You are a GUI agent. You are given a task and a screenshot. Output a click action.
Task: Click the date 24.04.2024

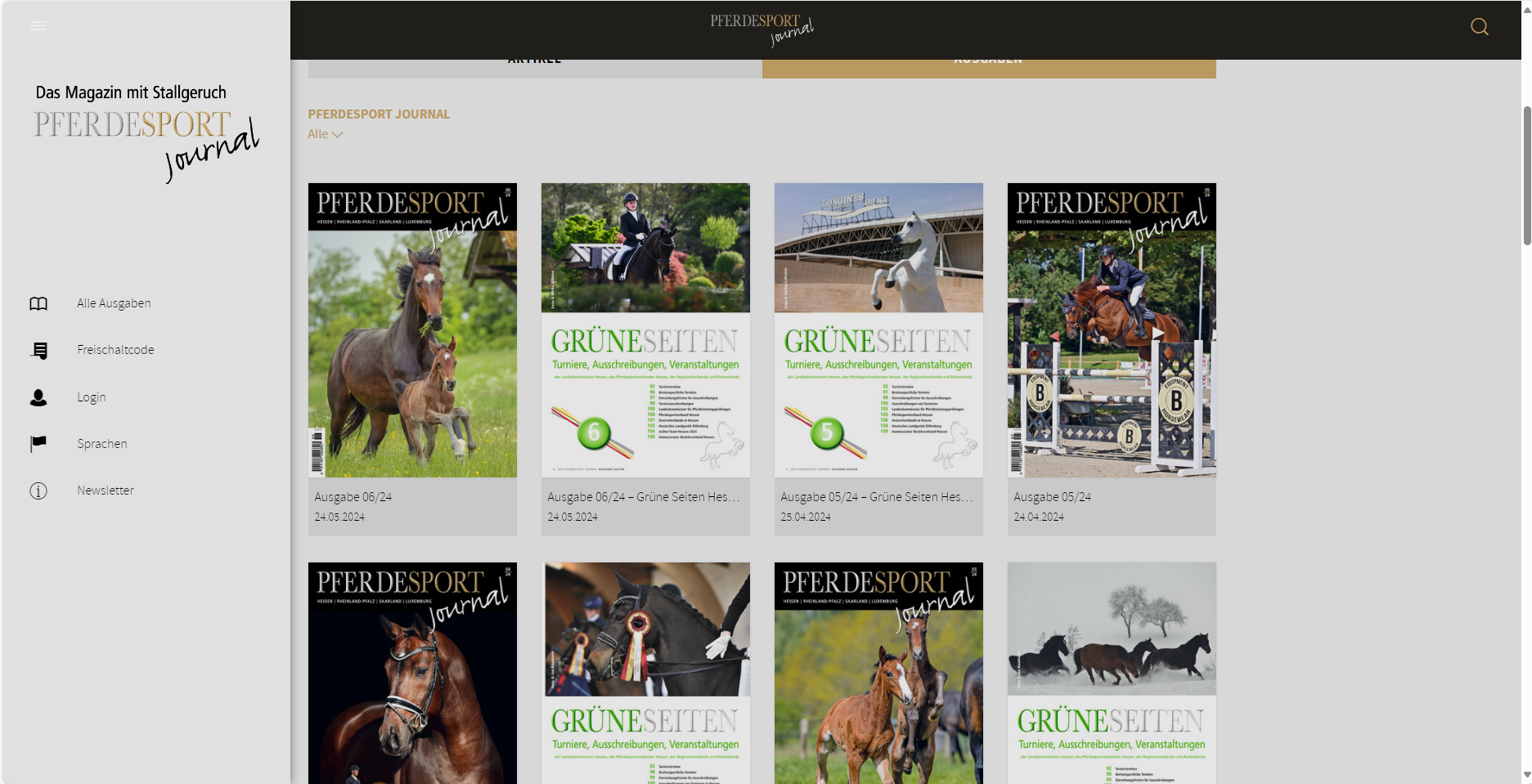(x=1039, y=517)
